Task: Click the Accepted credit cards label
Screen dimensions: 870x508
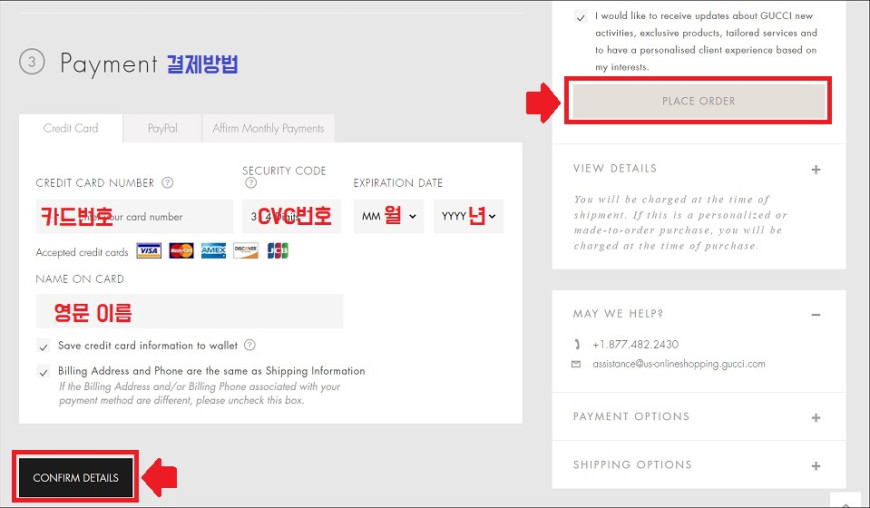Action: point(82,252)
